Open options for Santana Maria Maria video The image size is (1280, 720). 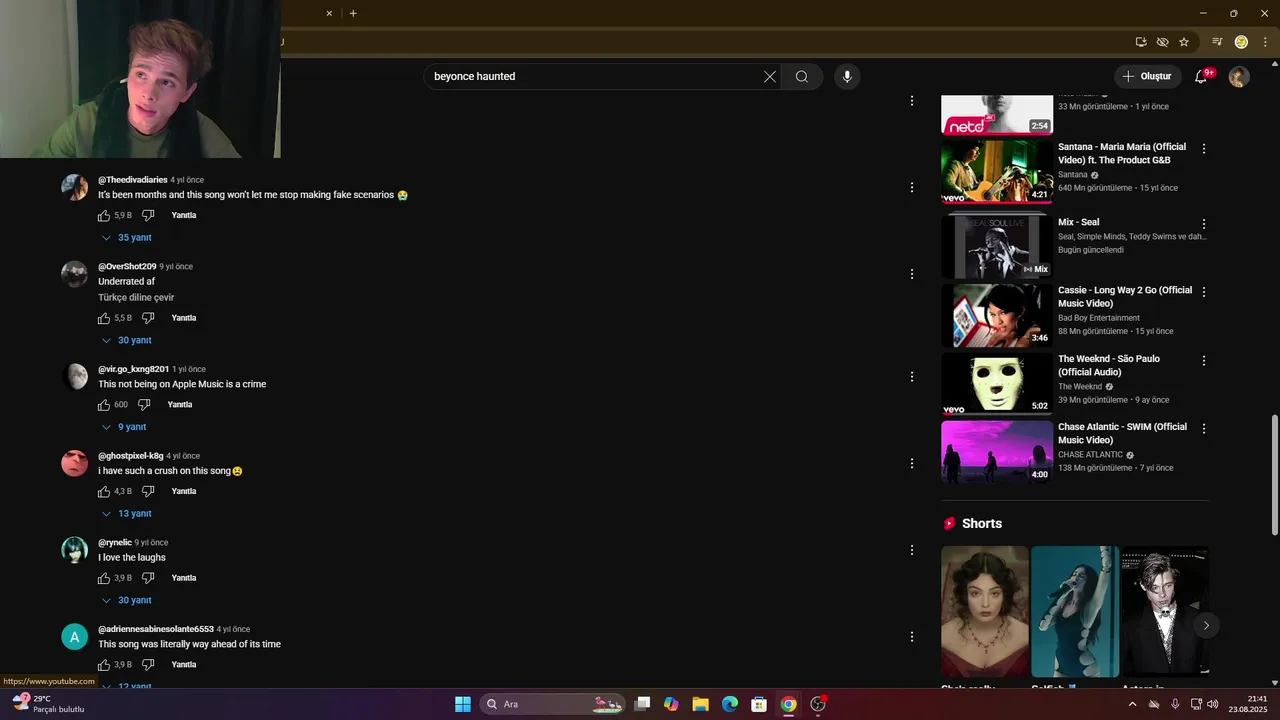coord(1204,149)
